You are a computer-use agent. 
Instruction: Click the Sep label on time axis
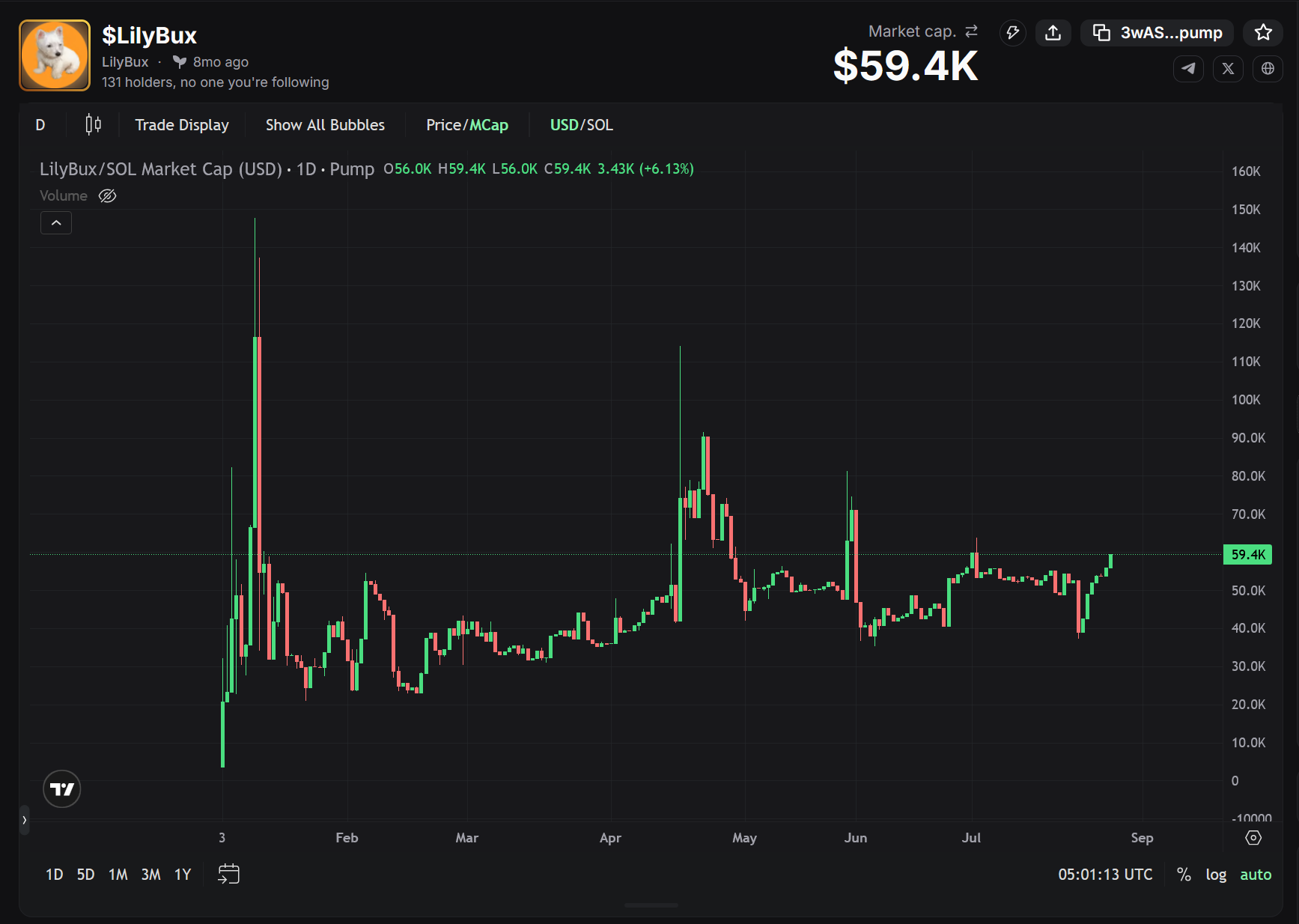1142,838
